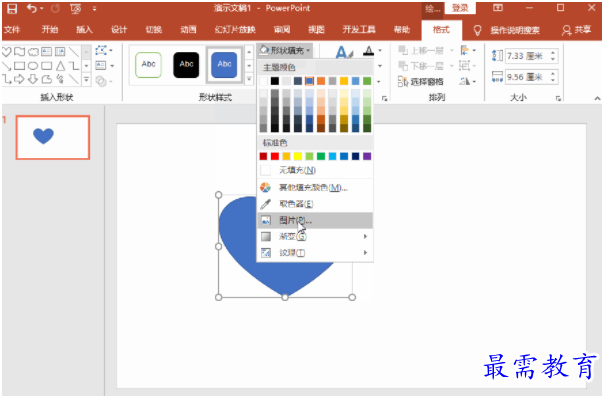Switch to the 开发工具 developer tab
605x398 pixels.
pyautogui.click(x=359, y=30)
